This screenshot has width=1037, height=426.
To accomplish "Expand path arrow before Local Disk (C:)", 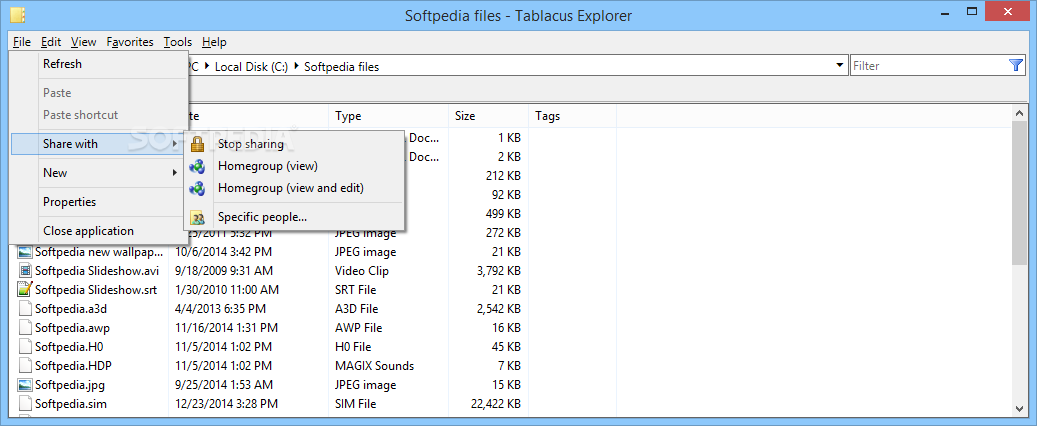I will (207, 66).
